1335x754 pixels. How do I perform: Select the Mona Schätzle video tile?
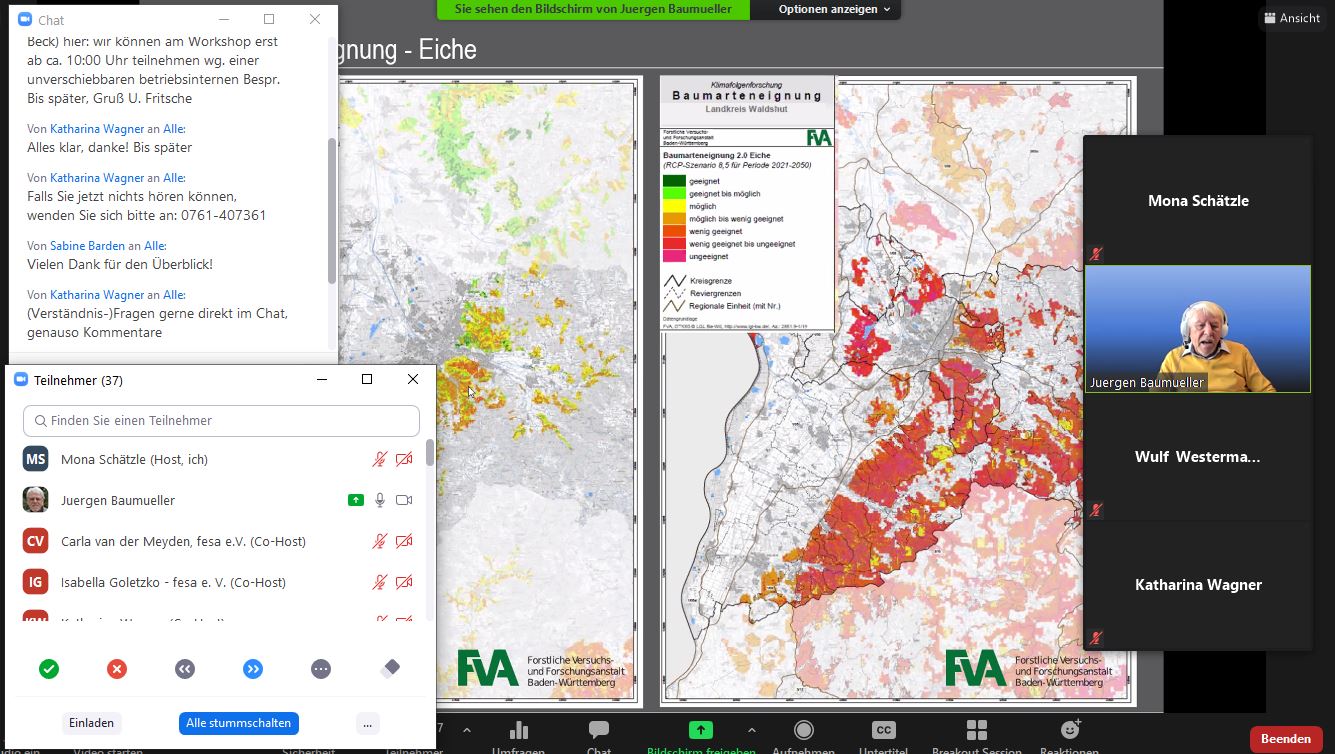coord(1197,201)
